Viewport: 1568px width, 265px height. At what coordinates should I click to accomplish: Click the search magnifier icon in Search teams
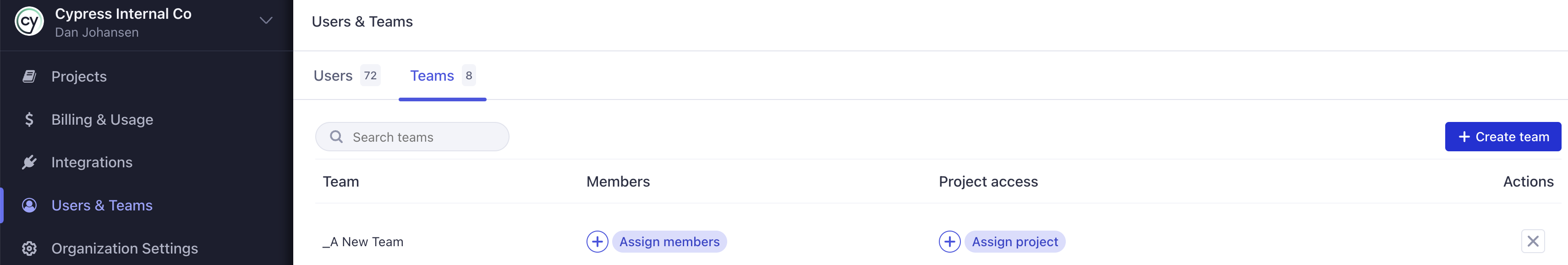pos(336,137)
